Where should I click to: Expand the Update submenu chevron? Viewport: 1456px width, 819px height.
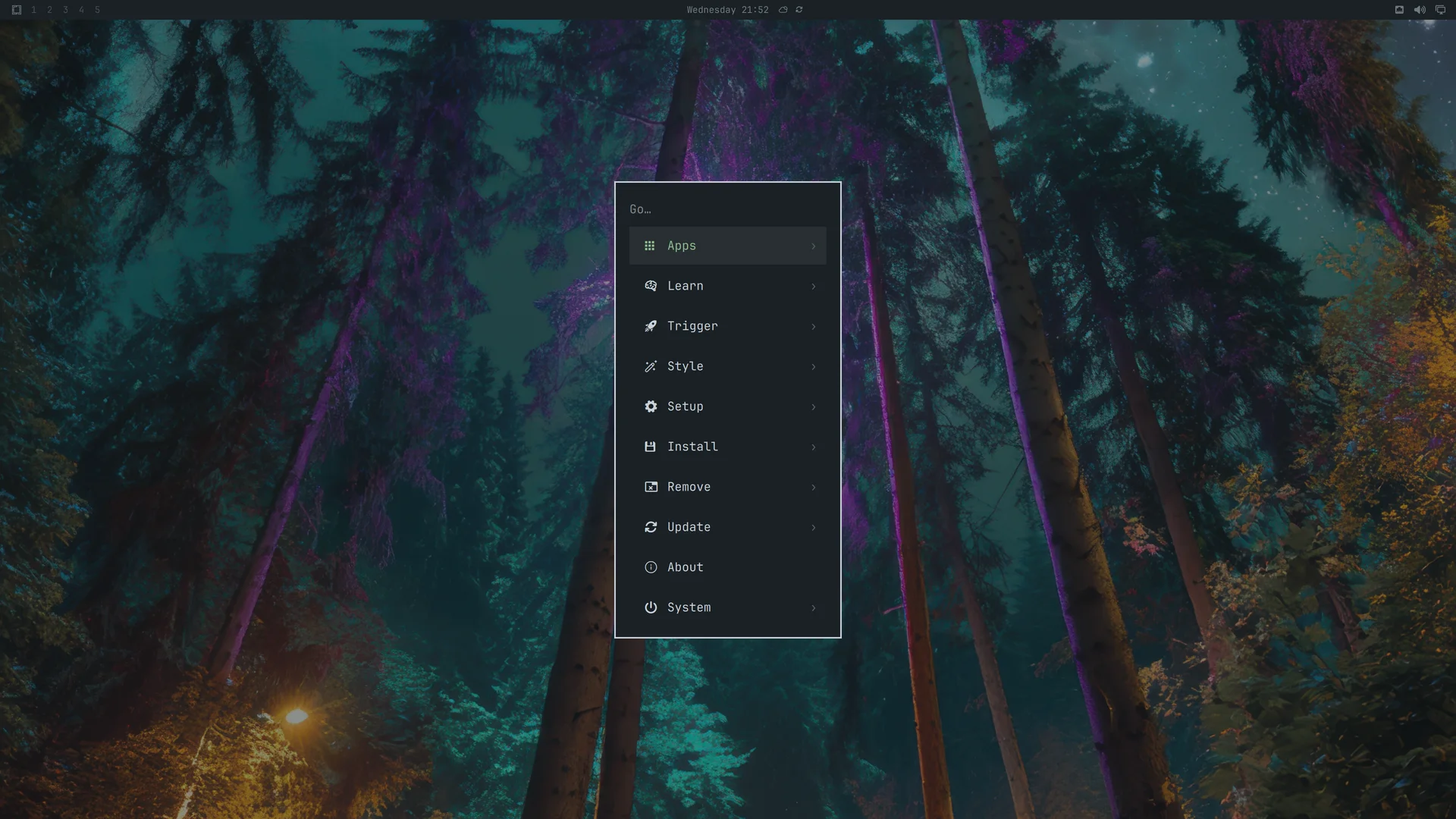814,527
